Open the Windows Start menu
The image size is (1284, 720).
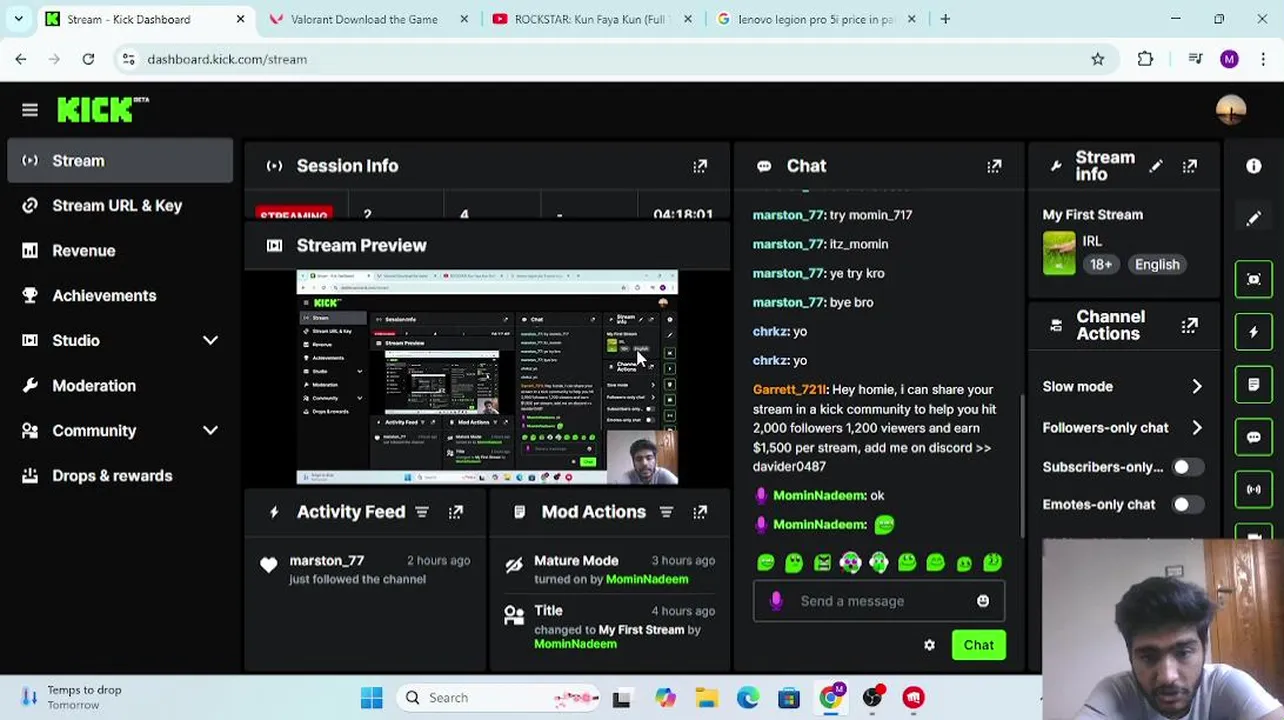click(x=372, y=698)
